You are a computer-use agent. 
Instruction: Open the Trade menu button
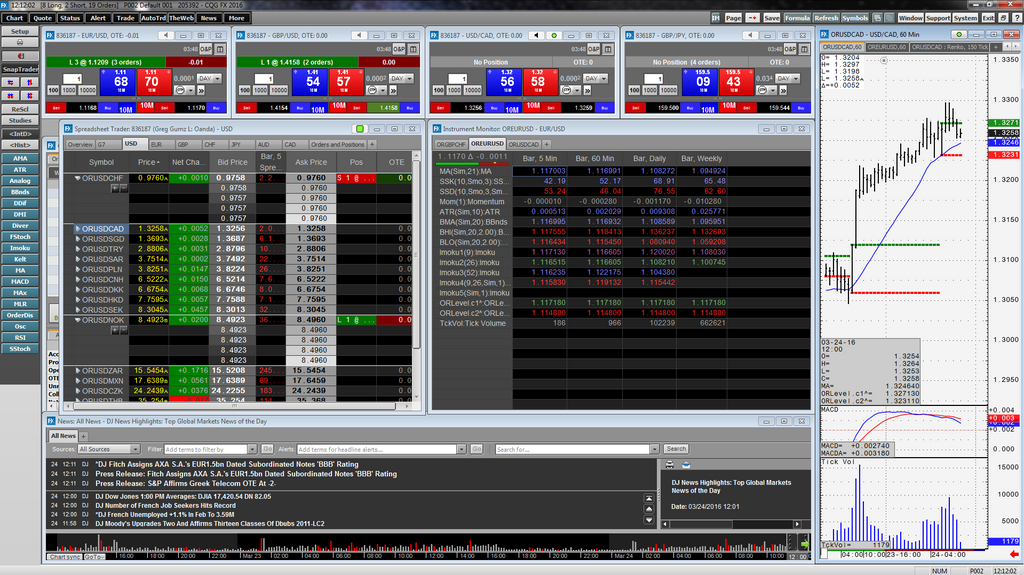click(125, 18)
